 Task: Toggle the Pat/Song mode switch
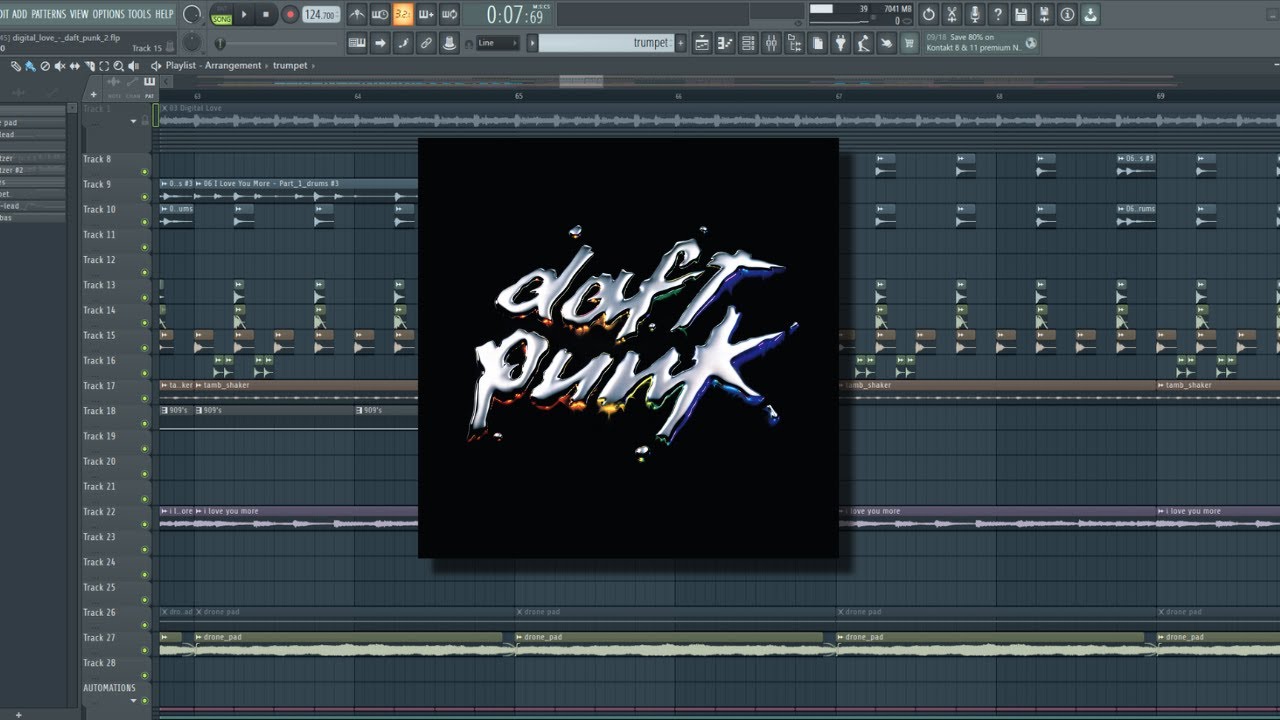tap(221, 14)
